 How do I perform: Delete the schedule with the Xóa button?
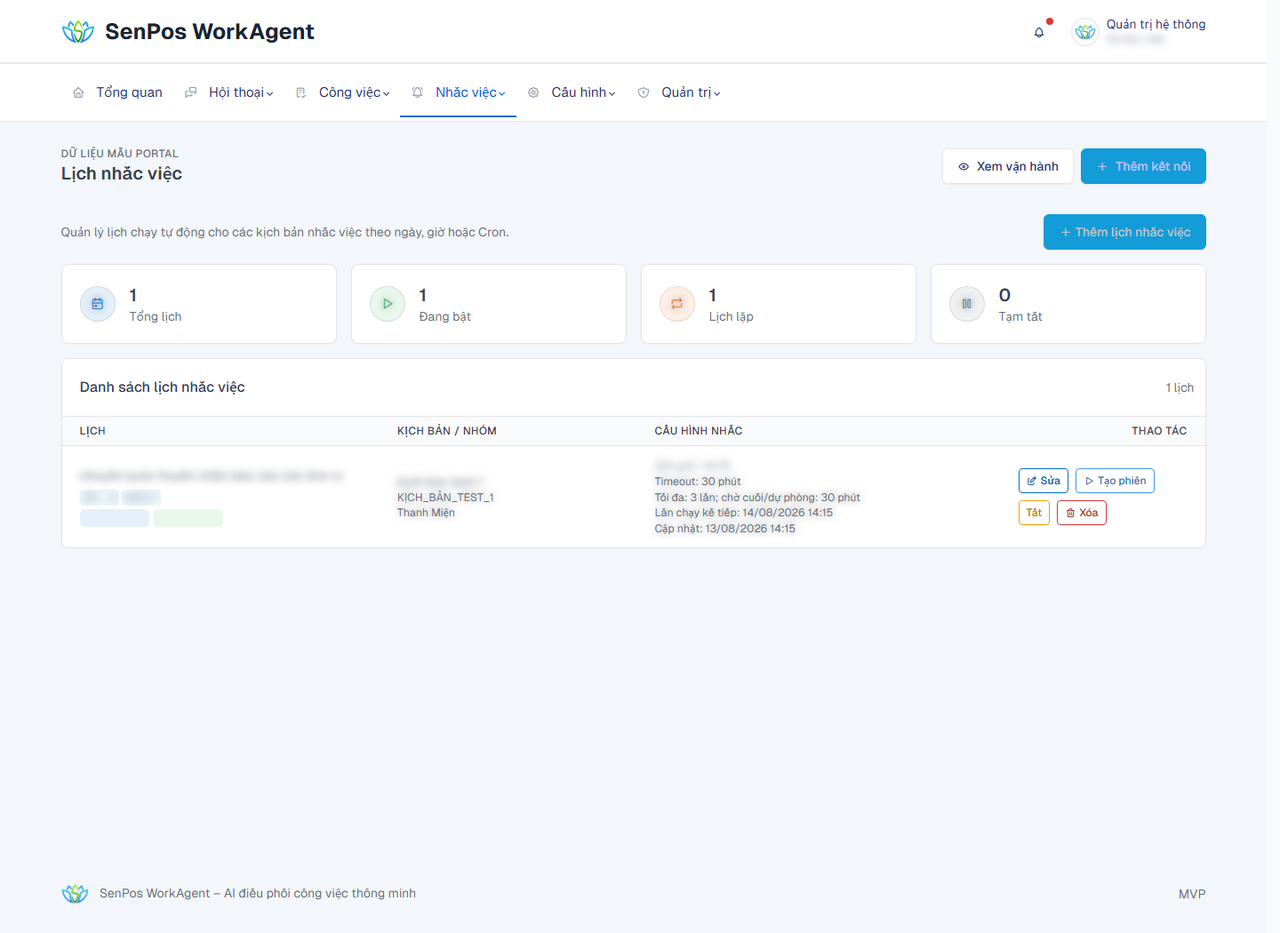[1081, 513]
